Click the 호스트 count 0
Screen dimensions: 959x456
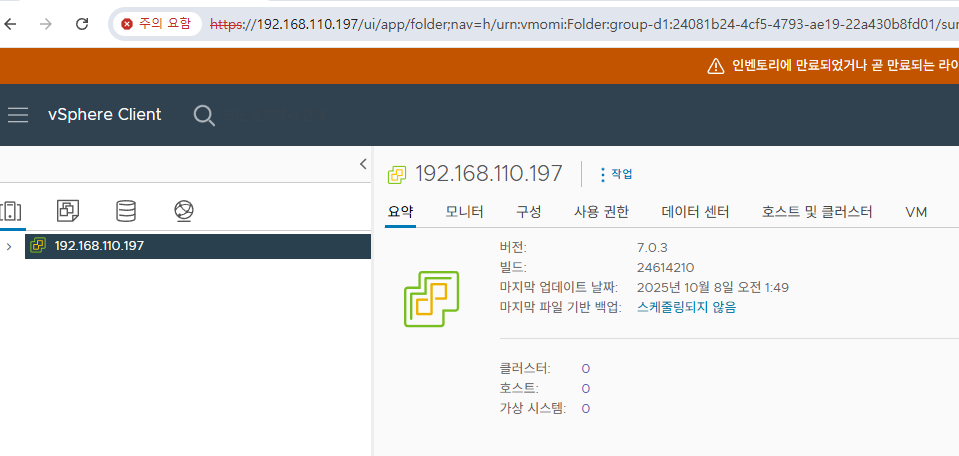point(586,389)
